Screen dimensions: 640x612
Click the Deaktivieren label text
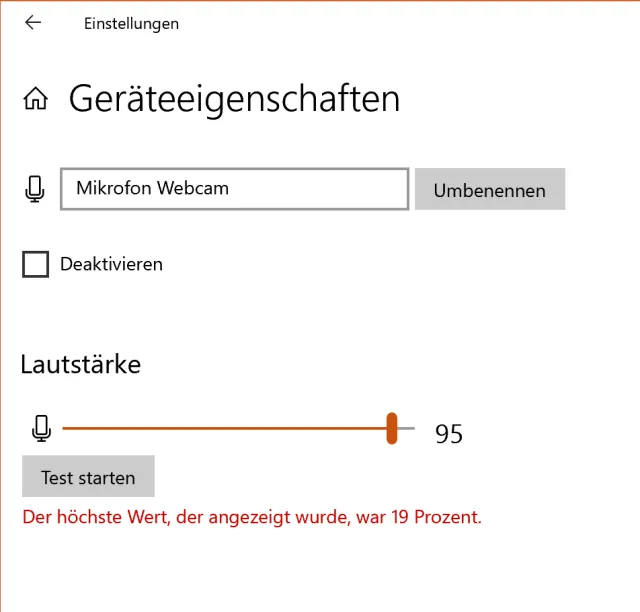tap(111, 265)
